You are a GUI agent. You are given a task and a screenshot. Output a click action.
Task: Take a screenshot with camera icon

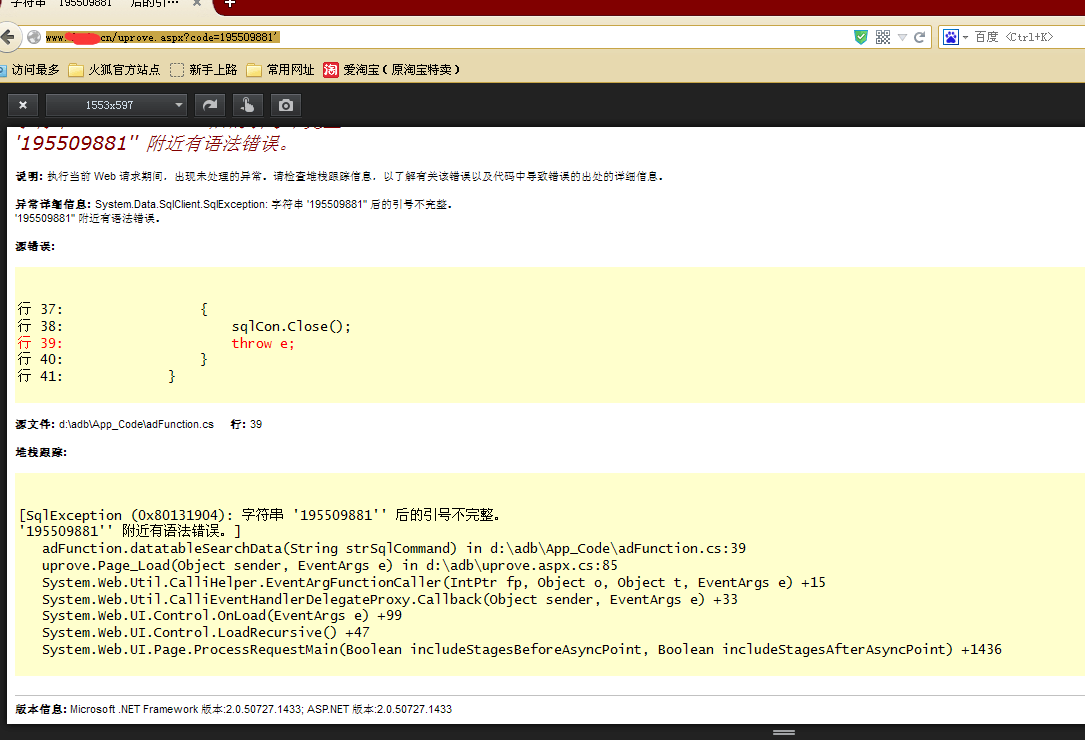click(286, 105)
